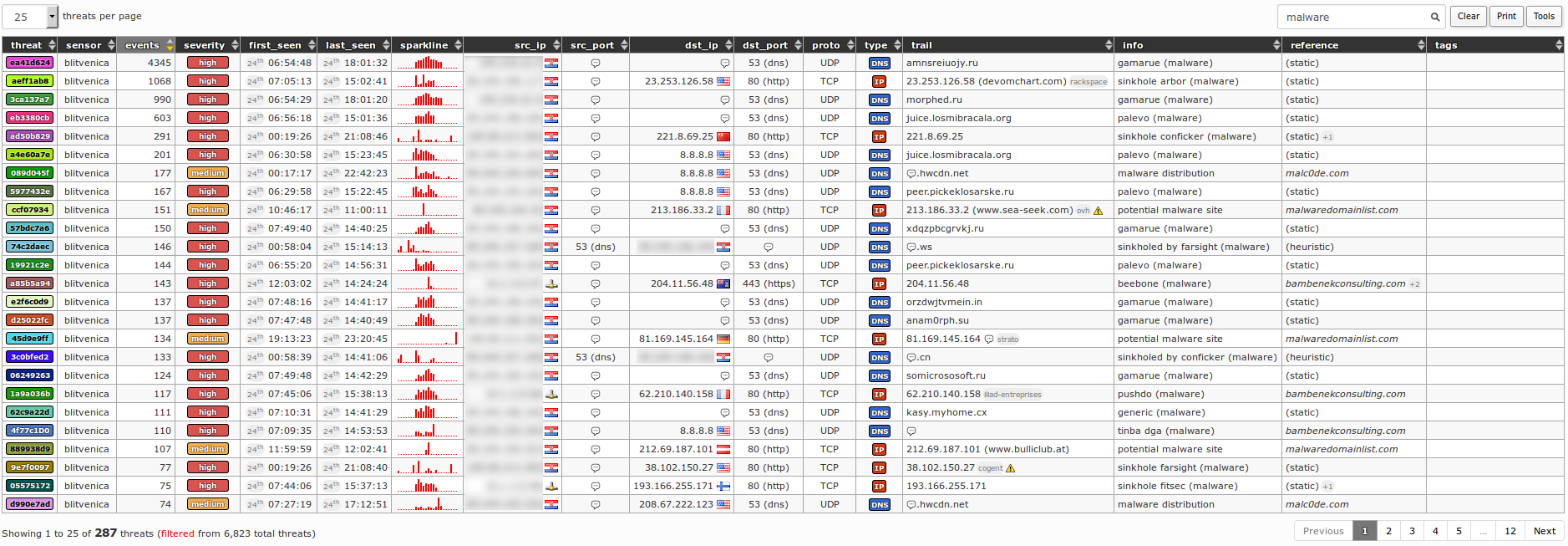Click the speech bubble before .hwcdn.net in 089d045f row
The height and width of the screenshot is (546, 1568).
911,174
